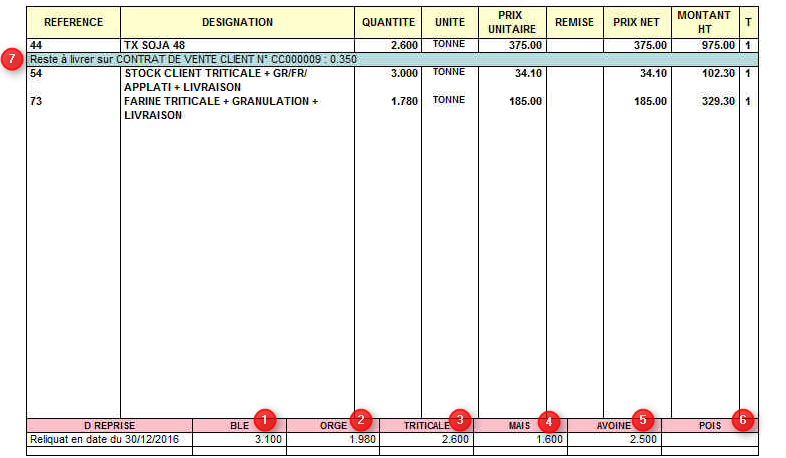The height and width of the screenshot is (458, 786).
Task: Select the FARINE TRITICALE product line
Action: point(237,108)
